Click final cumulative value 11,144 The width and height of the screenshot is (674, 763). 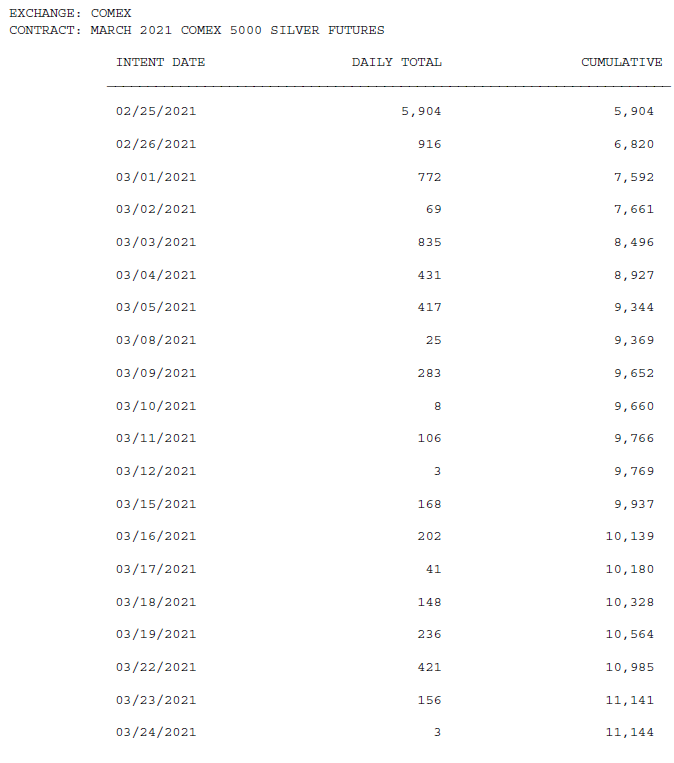pyautogui.click(x=630, y=732)
